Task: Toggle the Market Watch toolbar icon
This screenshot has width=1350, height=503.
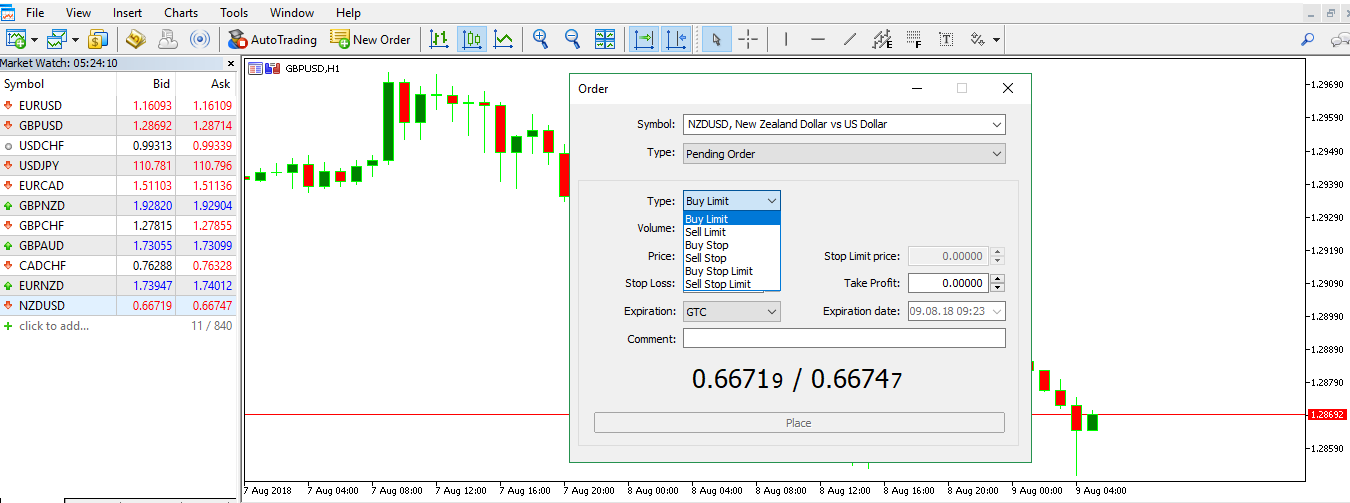Action: (97, 40)
